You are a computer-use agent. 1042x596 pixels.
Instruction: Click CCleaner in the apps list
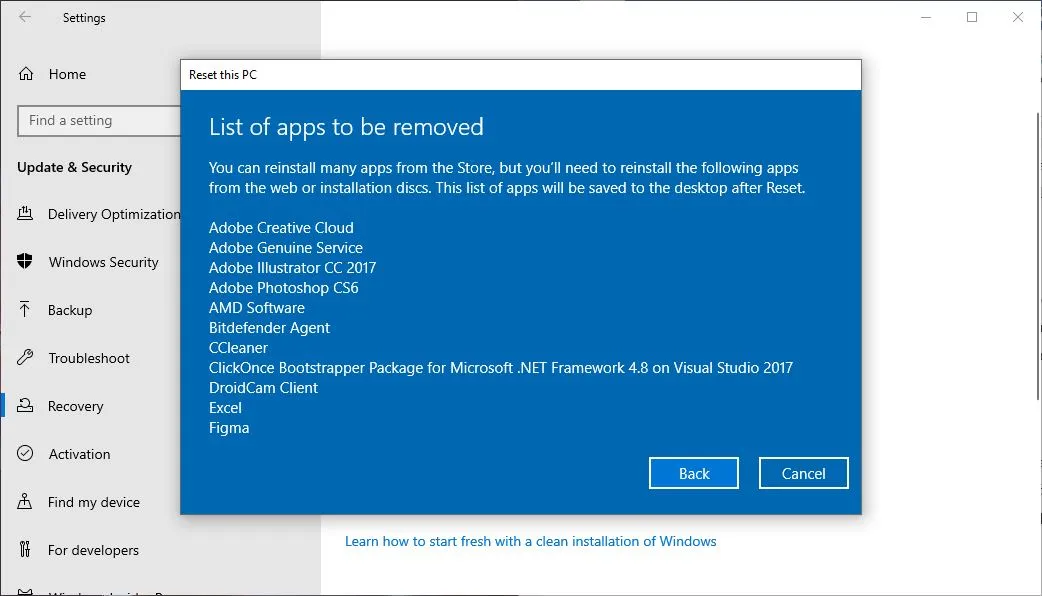coord(238,347)
